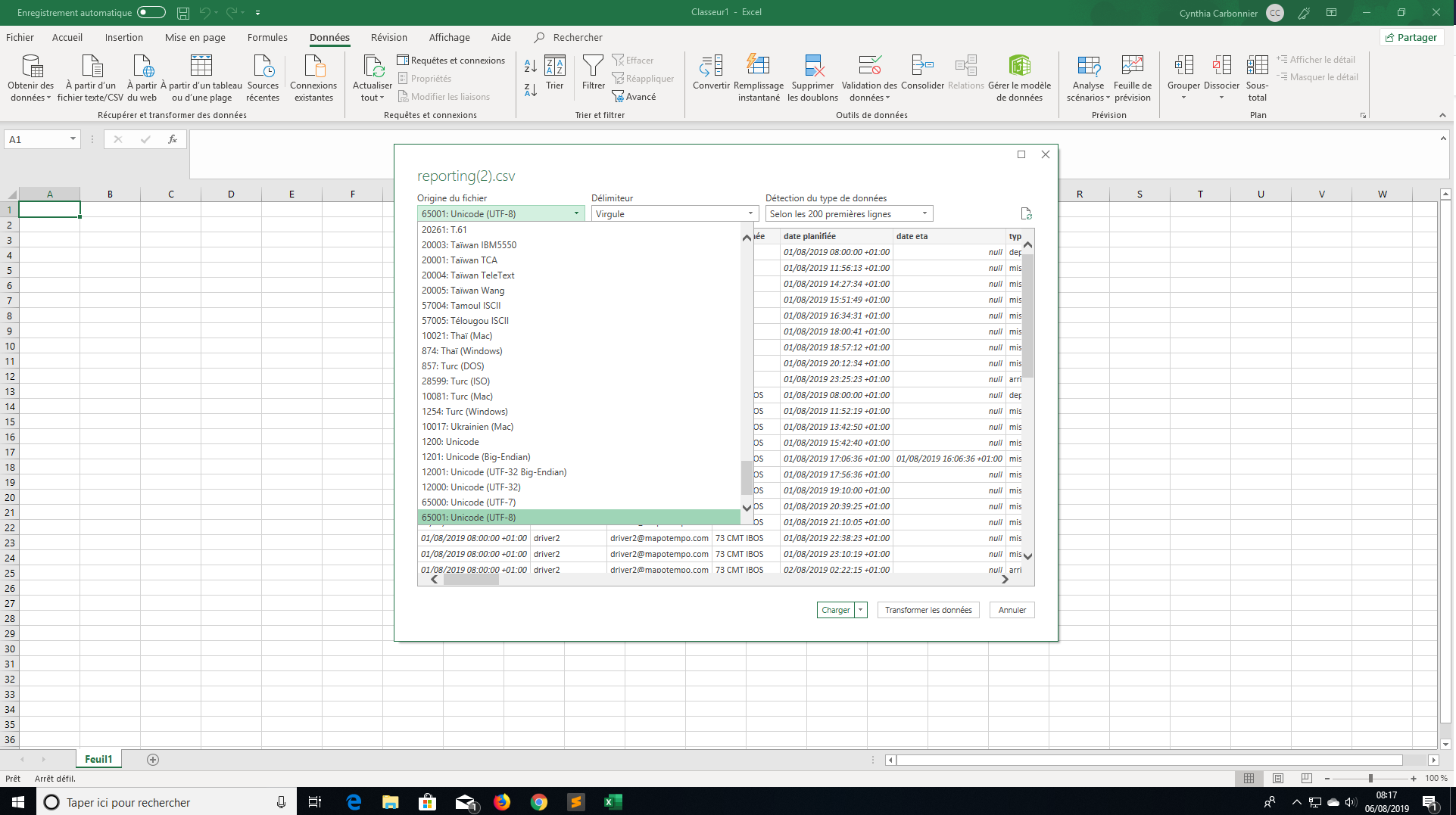The image size is (1456, 815).
Task: Click the Transformer les données button
Action: [x=928, y=610]
